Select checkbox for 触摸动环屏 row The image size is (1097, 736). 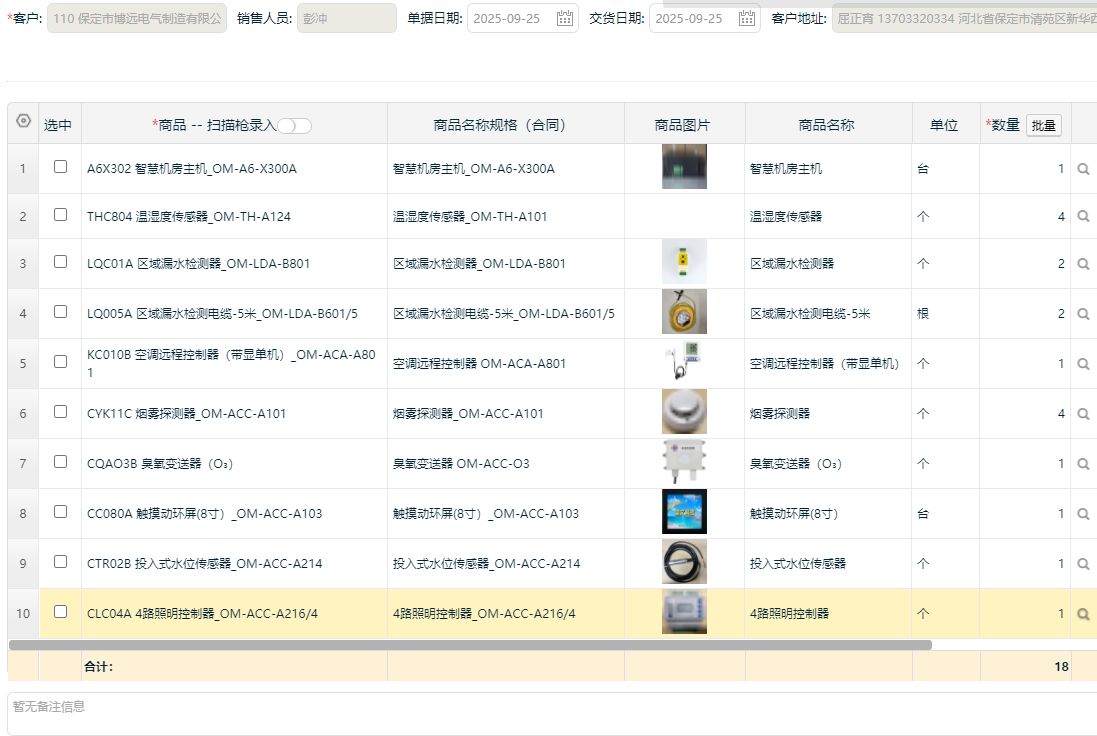click(60, 512)
